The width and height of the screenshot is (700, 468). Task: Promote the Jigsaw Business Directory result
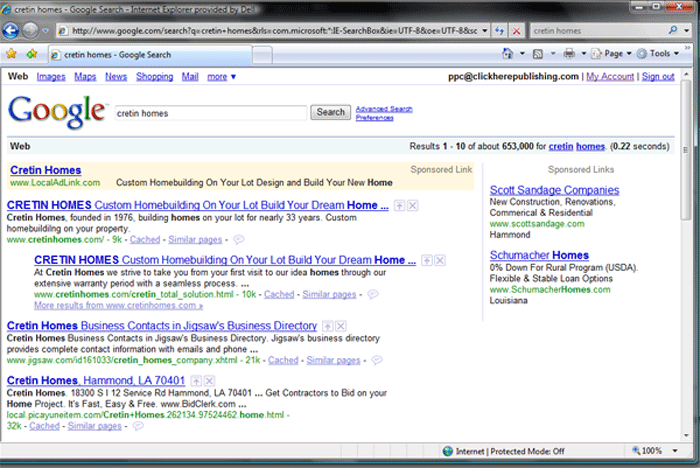tap(327, 326)
